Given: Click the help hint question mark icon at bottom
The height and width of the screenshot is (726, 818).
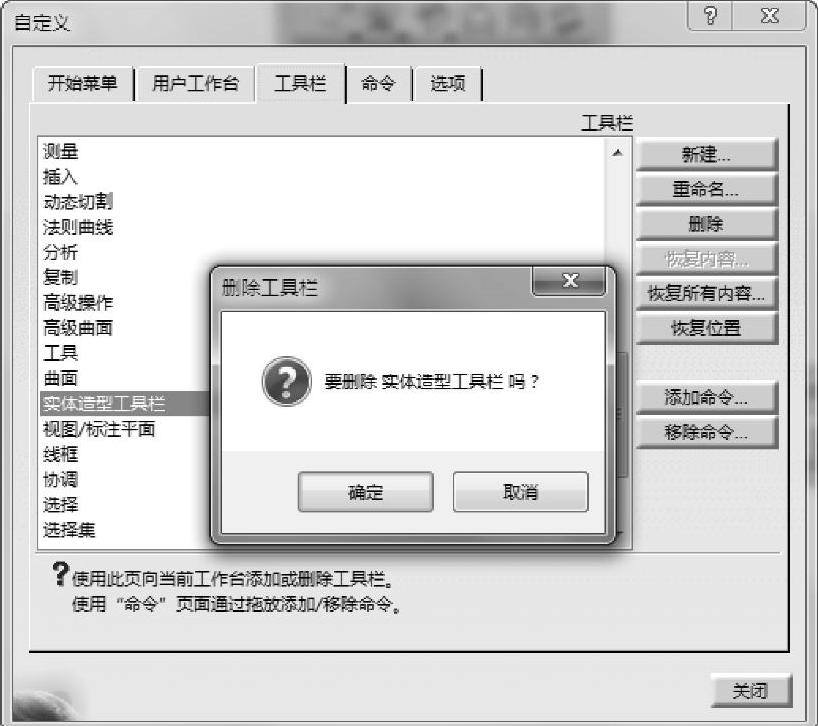Looking at the screenshot, I should tap(61, 574).
